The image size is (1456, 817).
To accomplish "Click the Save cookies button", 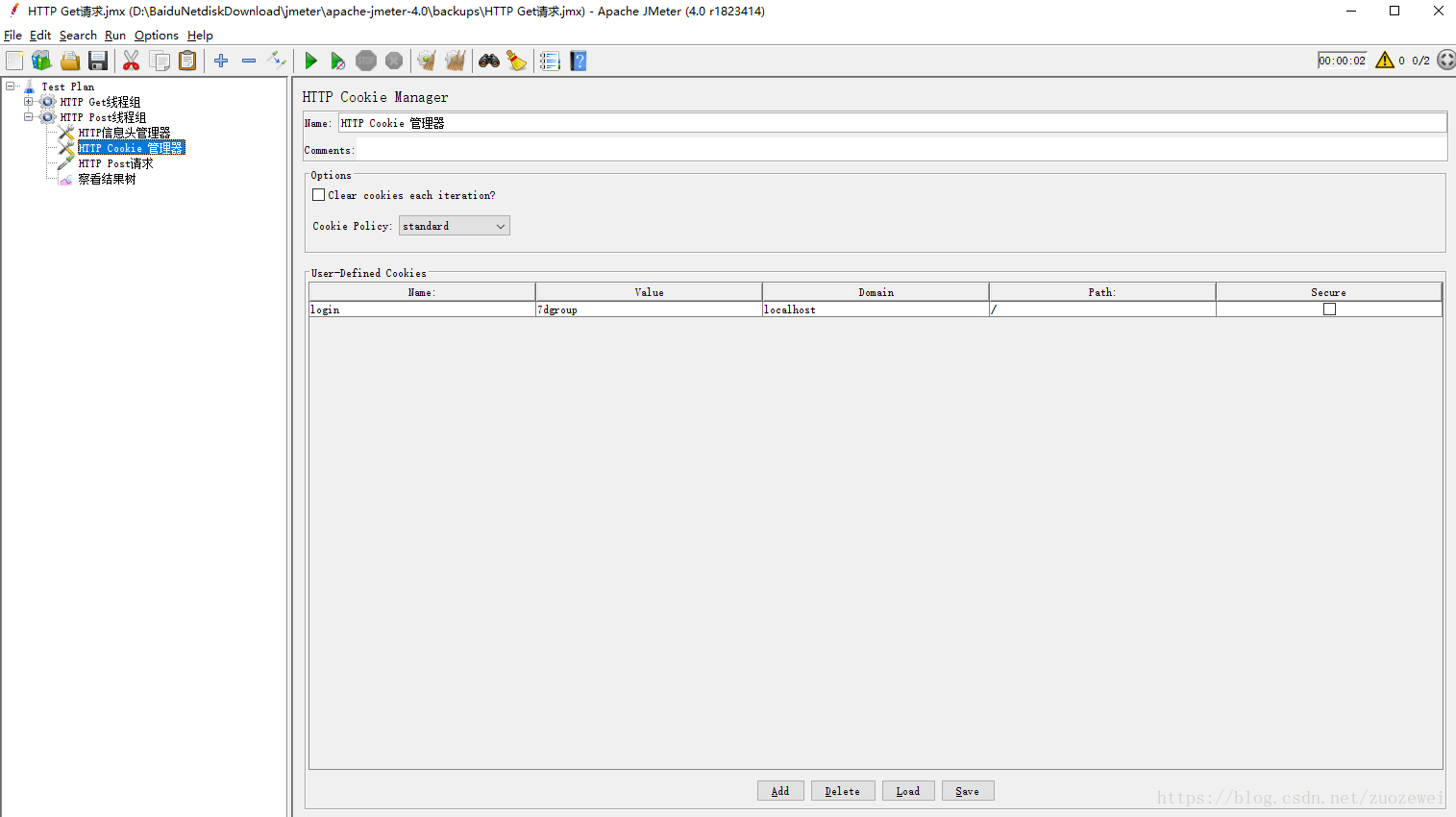I will [968, 791].
